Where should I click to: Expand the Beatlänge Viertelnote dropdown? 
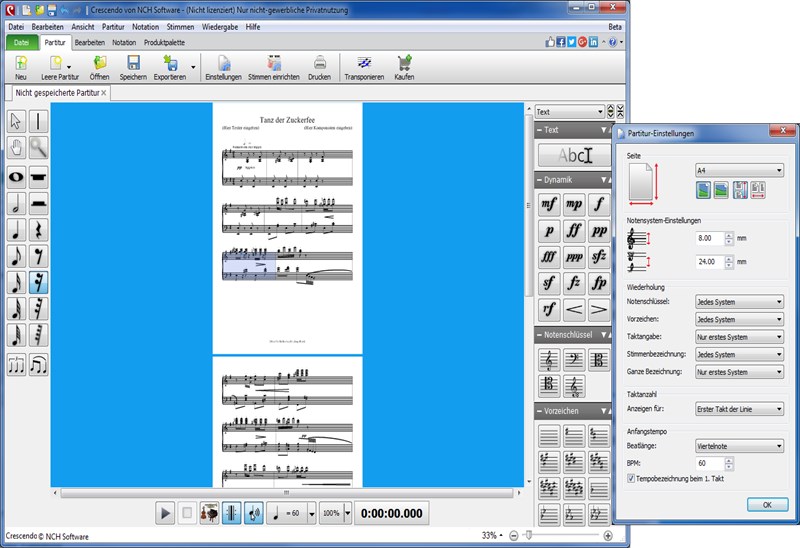click(739, 446)
